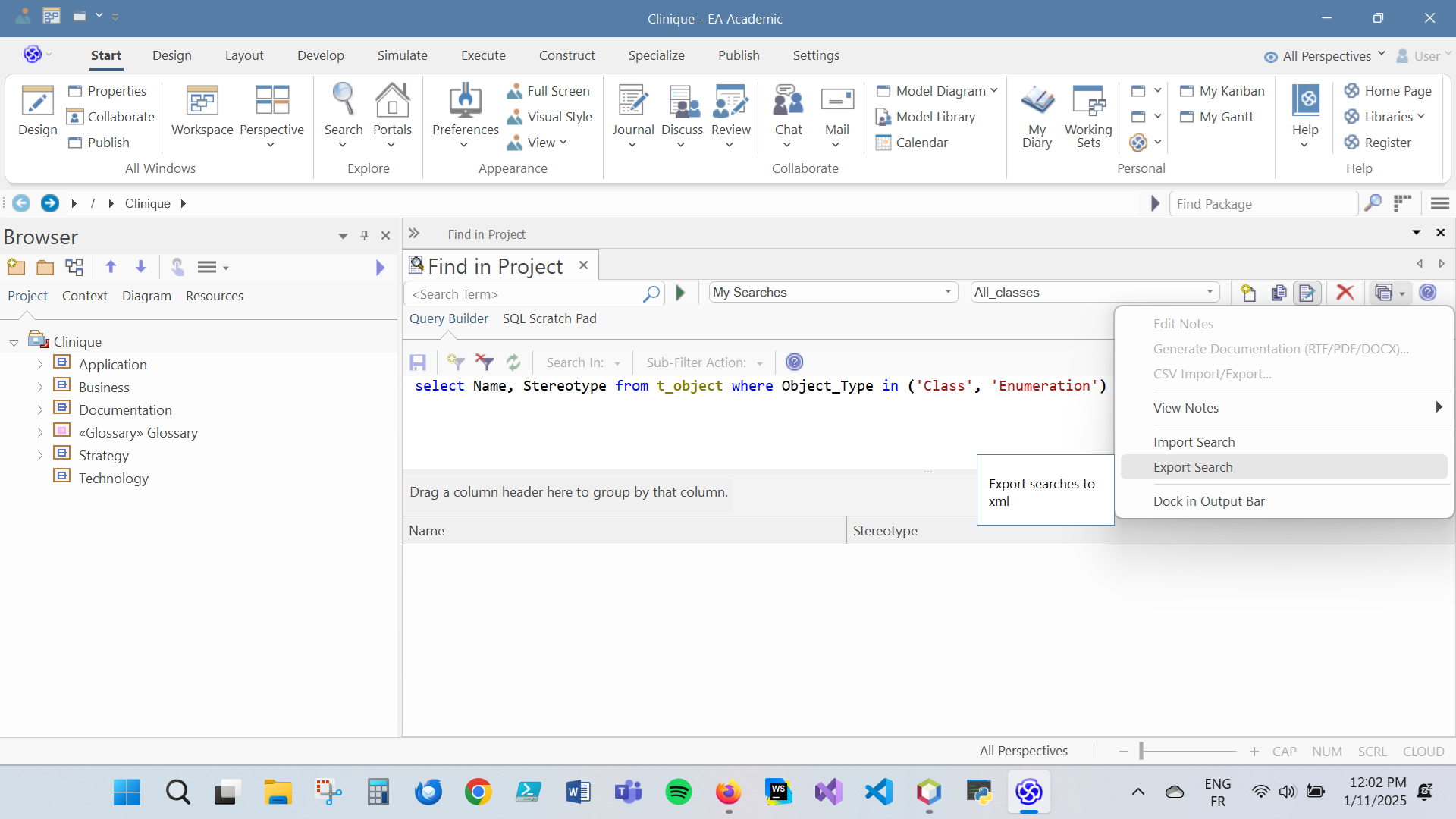Screen dimensions: 1456x819
Task: Open the SQL Scratch Pad tab
Action: pos(549,318)
